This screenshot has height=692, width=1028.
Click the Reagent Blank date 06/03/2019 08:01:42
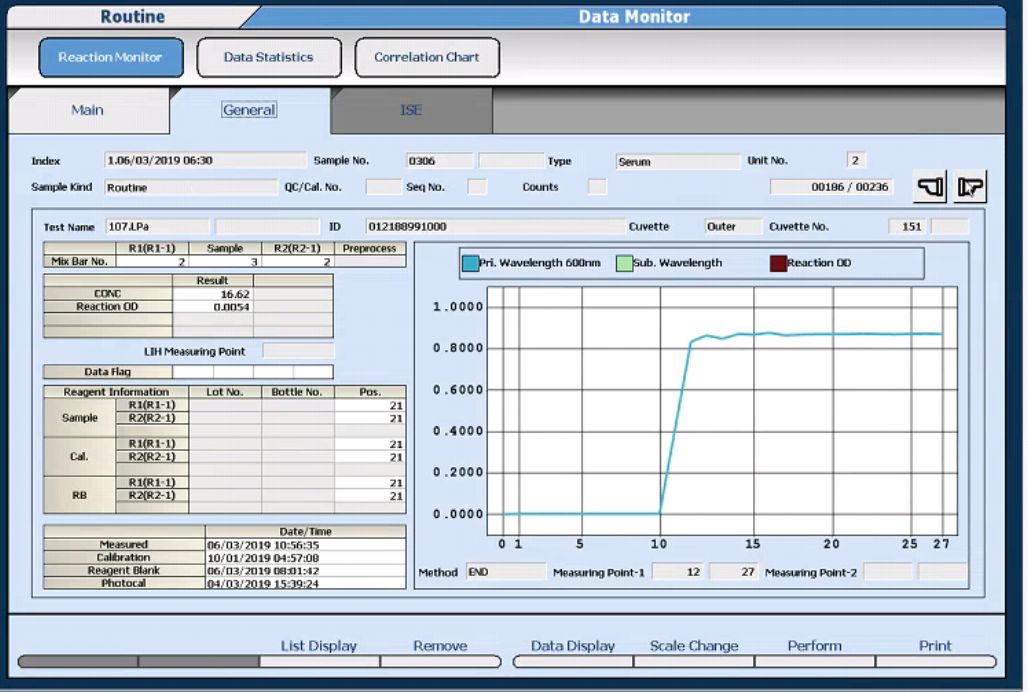(306, 571)
